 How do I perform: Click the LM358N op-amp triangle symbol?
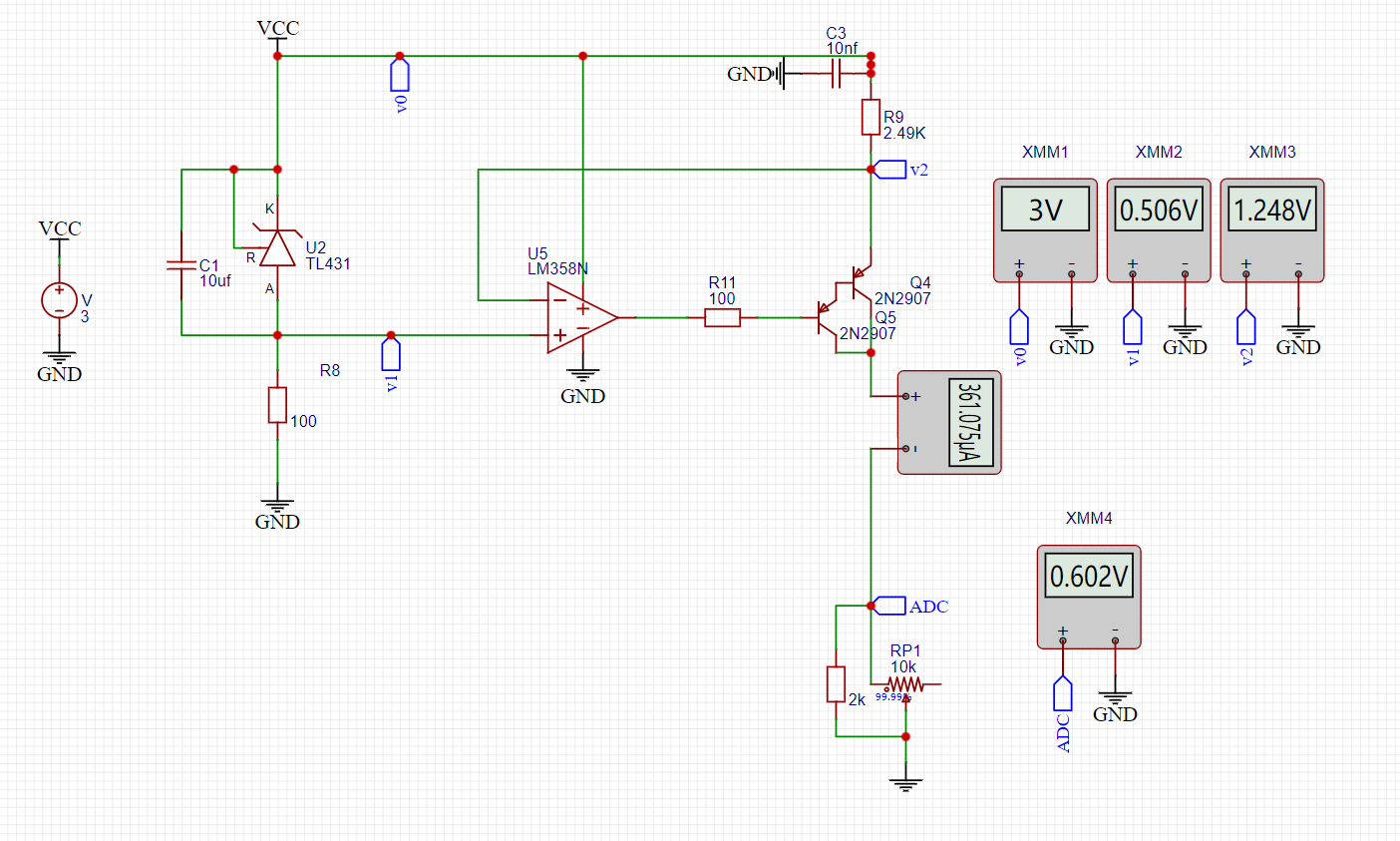point(577,317)
